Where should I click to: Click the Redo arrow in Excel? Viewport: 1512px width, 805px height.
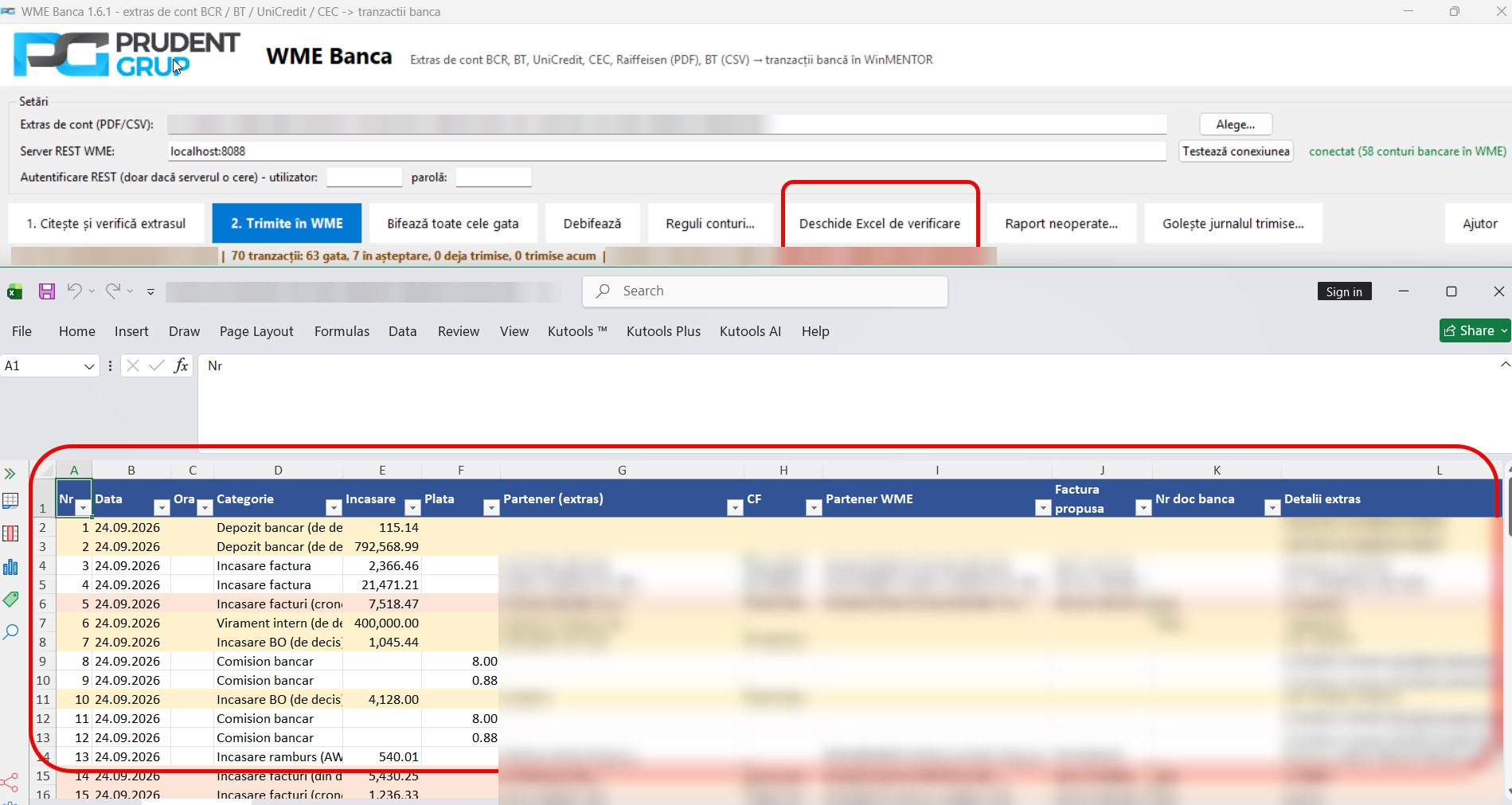pos(113,291)
